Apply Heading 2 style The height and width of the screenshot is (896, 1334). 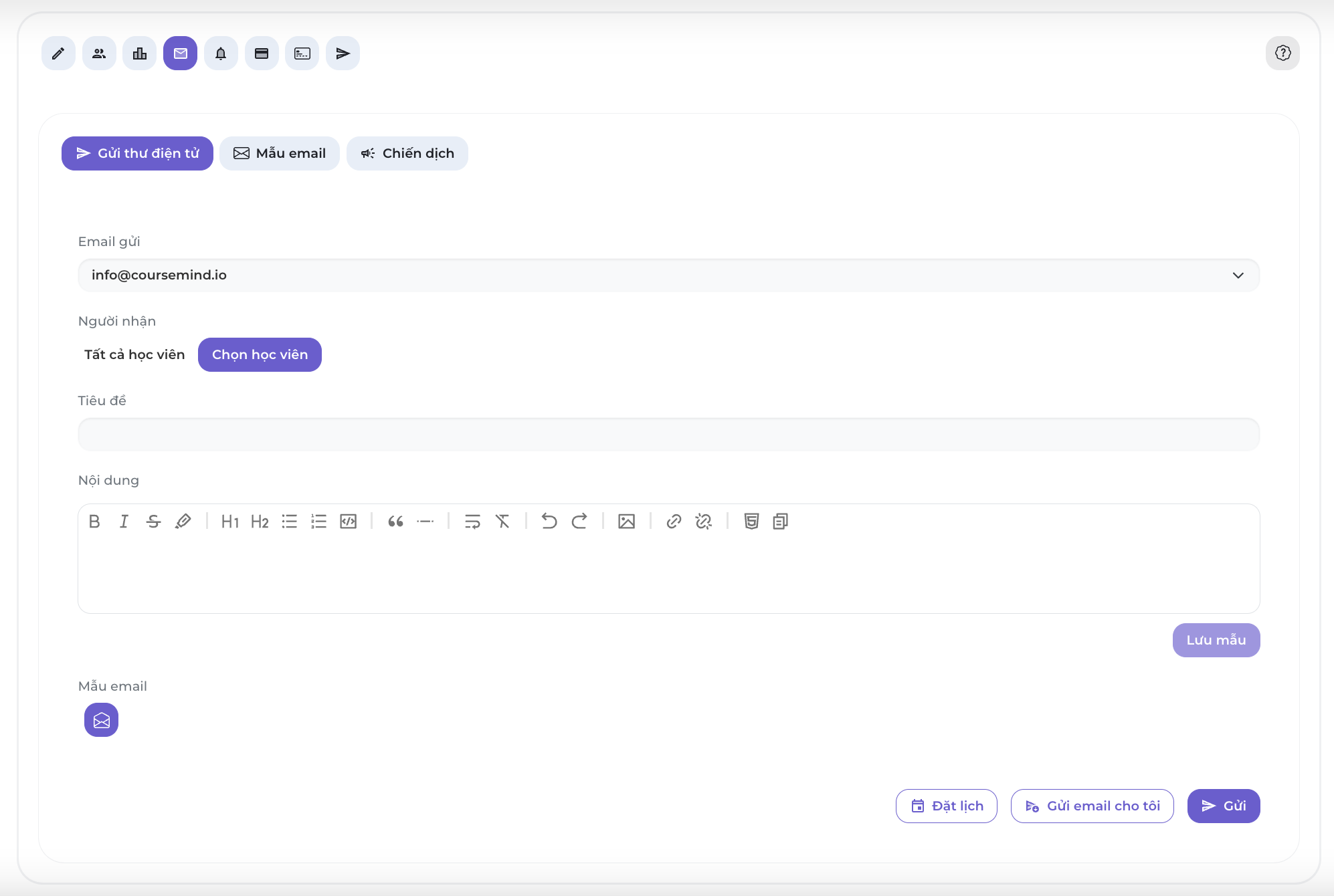(x=260, y=522)
